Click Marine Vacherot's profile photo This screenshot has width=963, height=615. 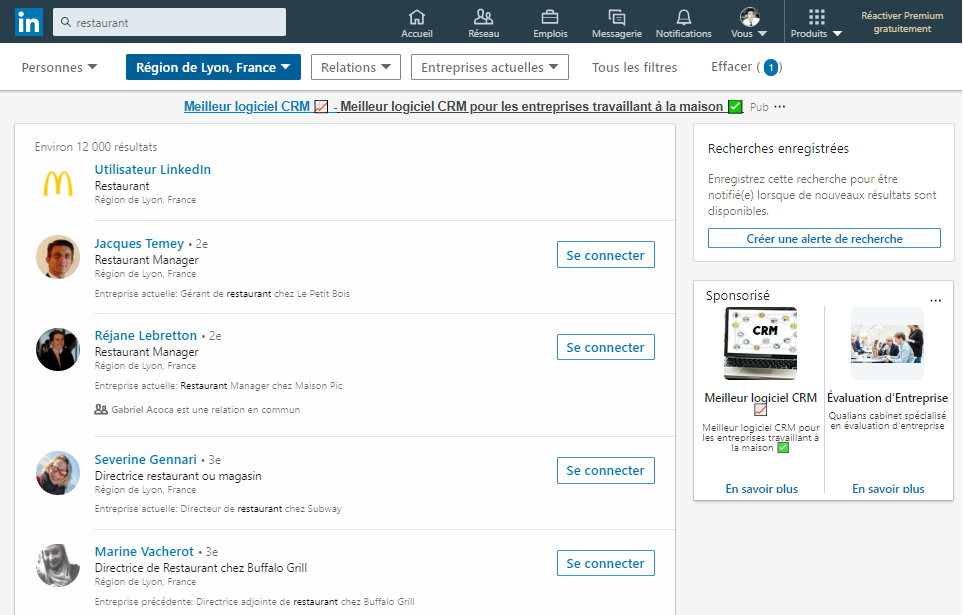click(x=58, y=565)
